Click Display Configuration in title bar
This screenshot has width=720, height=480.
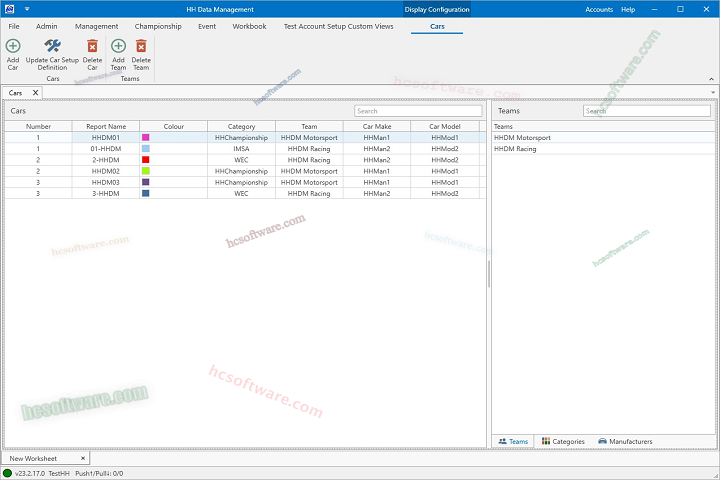(437, 9)
